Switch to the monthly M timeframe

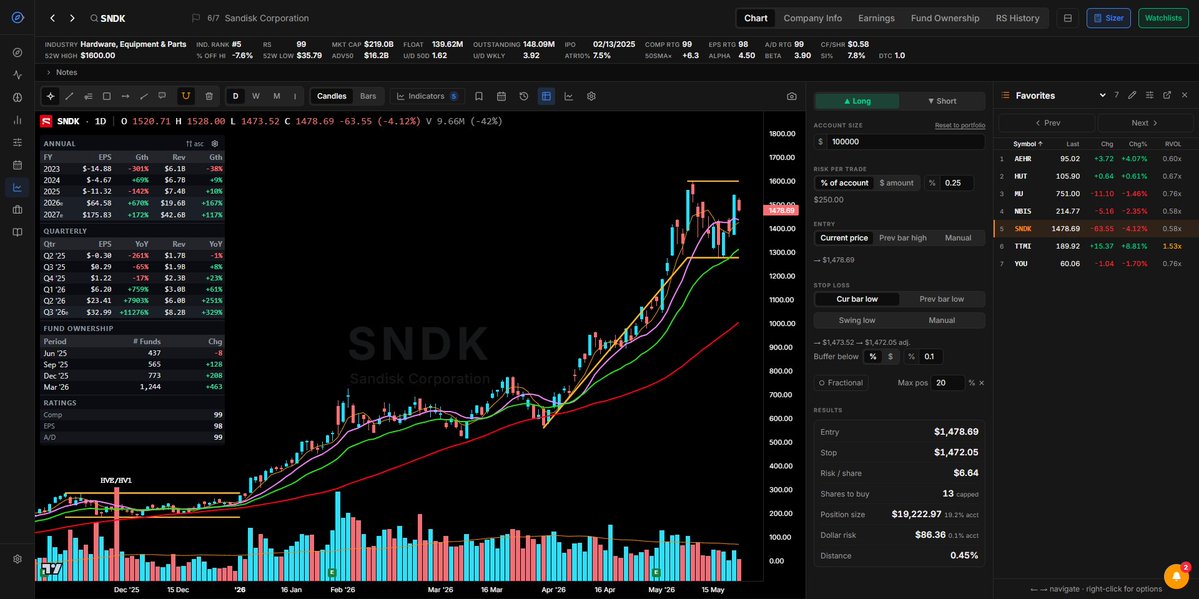[276, 96]
